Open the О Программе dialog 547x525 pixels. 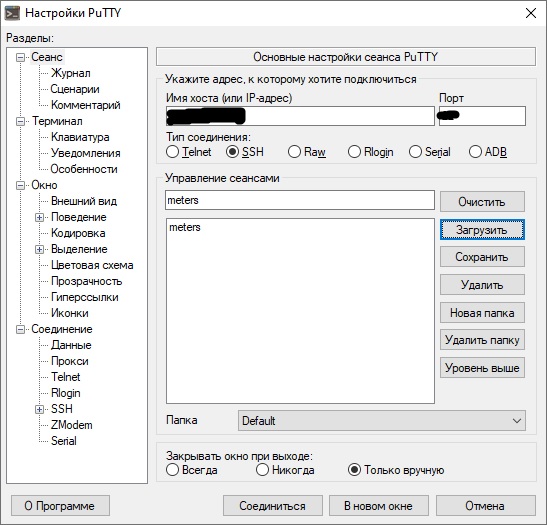point(60,506)
